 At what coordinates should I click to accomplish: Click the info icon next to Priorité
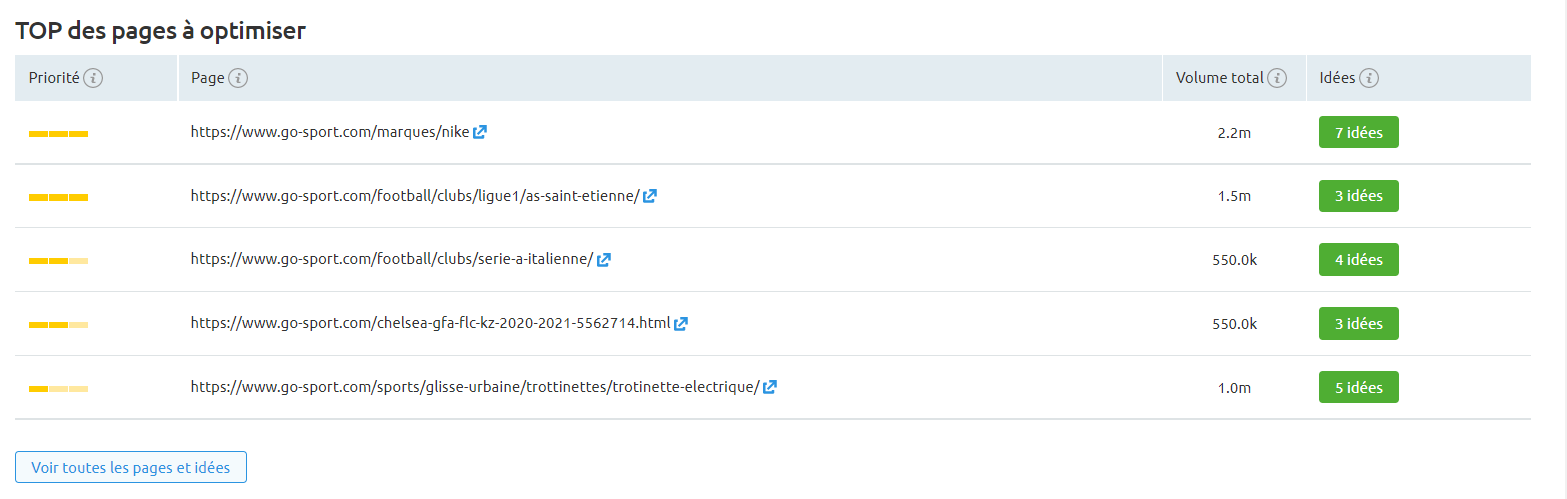[x=93, y=78]
